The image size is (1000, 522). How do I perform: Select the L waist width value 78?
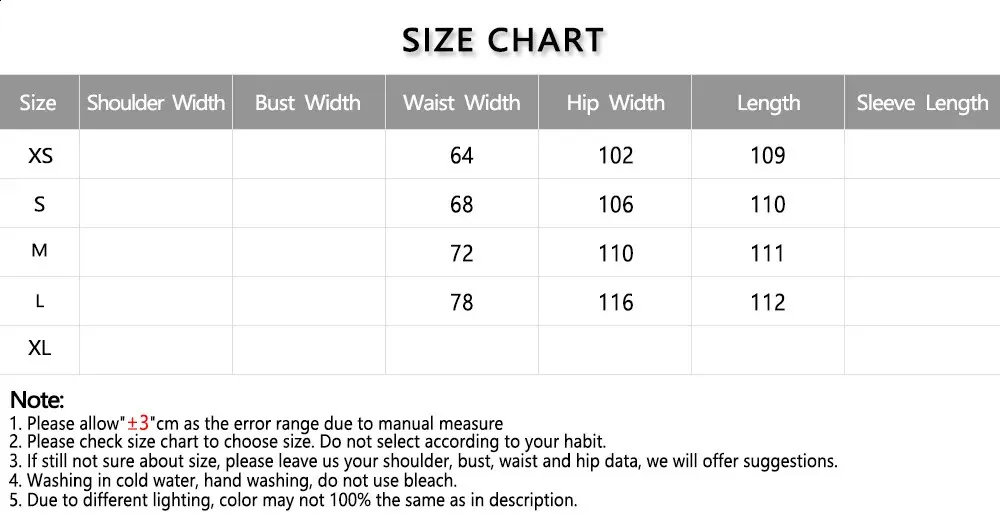coord(462,303)
